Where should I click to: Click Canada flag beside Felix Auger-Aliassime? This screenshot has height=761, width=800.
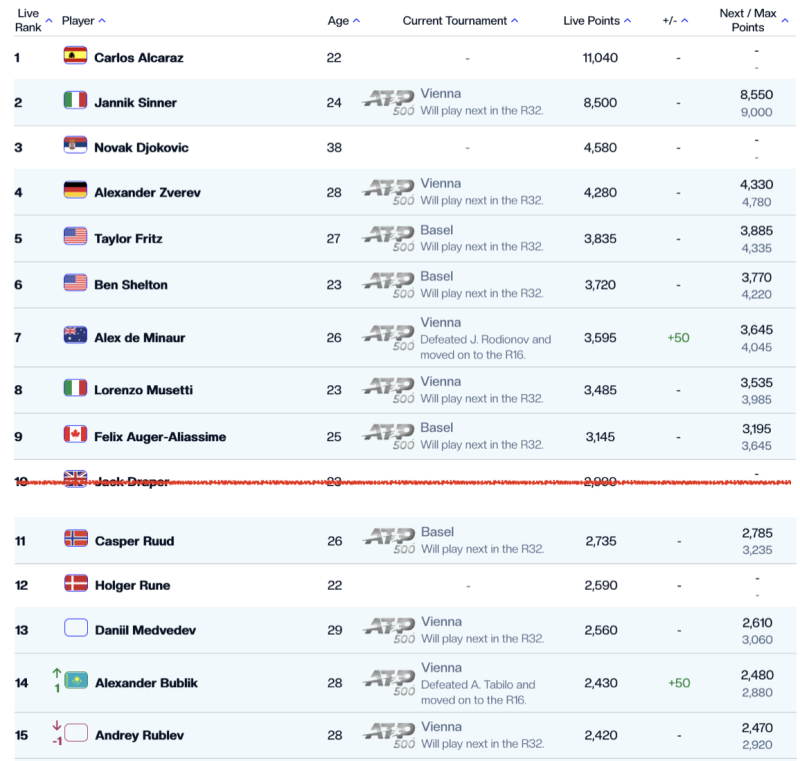point(75,435)
